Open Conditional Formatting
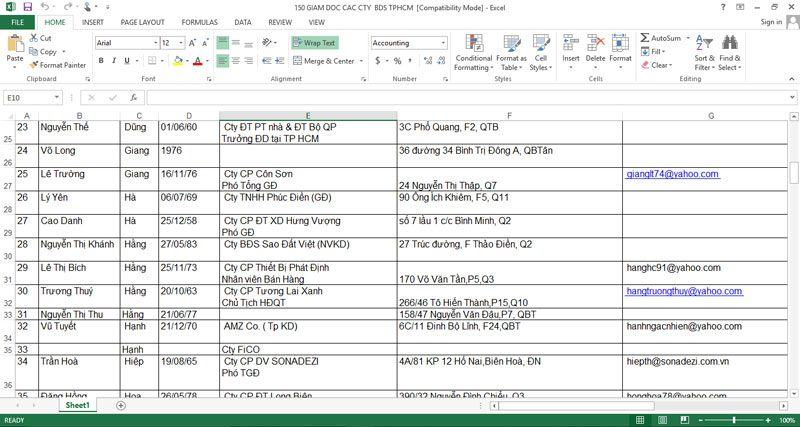Viewport: 800px width, 427px height. coord(473,53)
